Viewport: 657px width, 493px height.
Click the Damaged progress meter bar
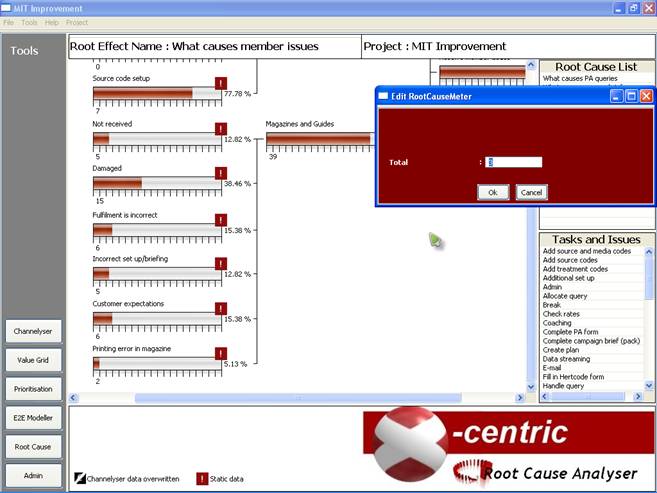pos(156,184)
